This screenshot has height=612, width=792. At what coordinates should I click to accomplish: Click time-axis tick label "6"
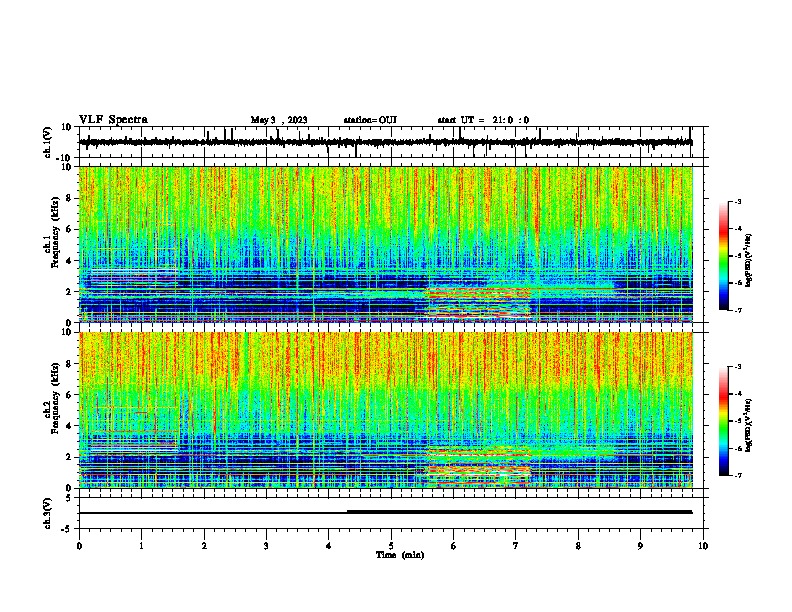[x=454, y=546]
